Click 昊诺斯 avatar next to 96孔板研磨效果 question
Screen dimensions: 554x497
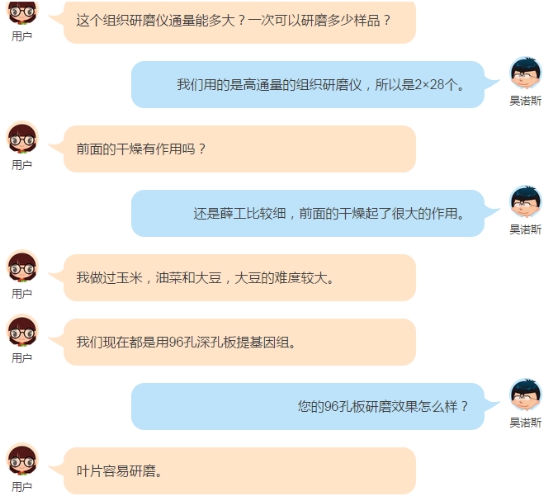point(525,395)
